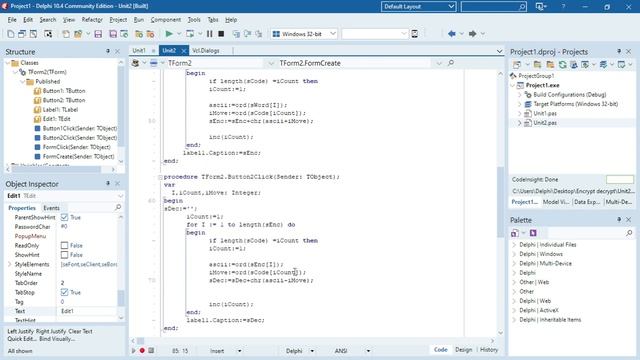Click the title bar search box
The height and width of the screenshot is (360, 640).
[x=493, y=7]
